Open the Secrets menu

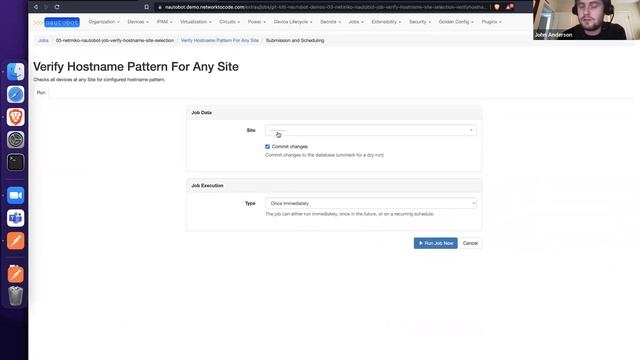click(x=330, y=22)
